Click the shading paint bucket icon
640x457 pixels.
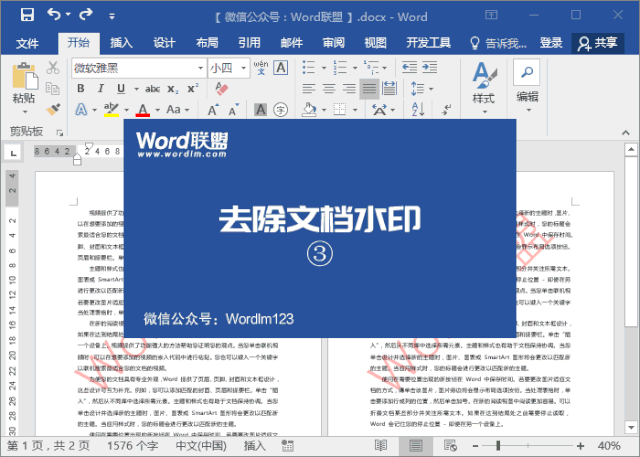click(x=309, y=109)
